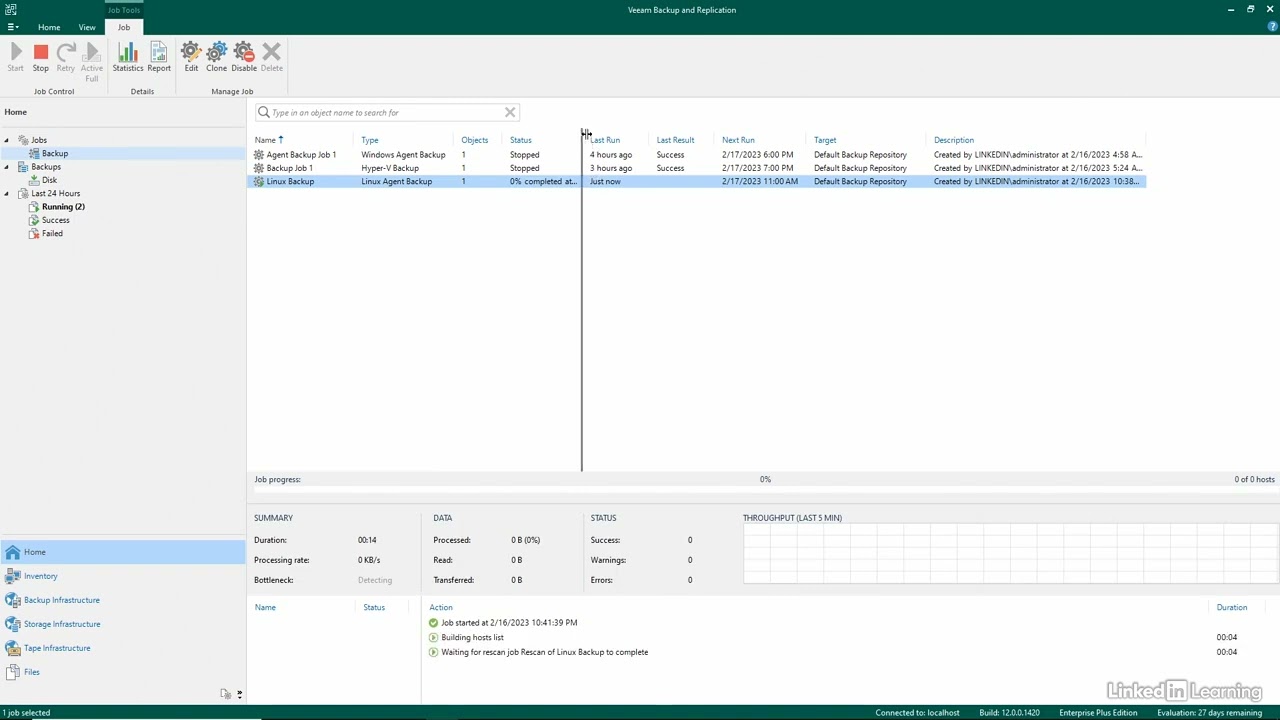Click navigation pane options icon at bottom

[226, 693]
